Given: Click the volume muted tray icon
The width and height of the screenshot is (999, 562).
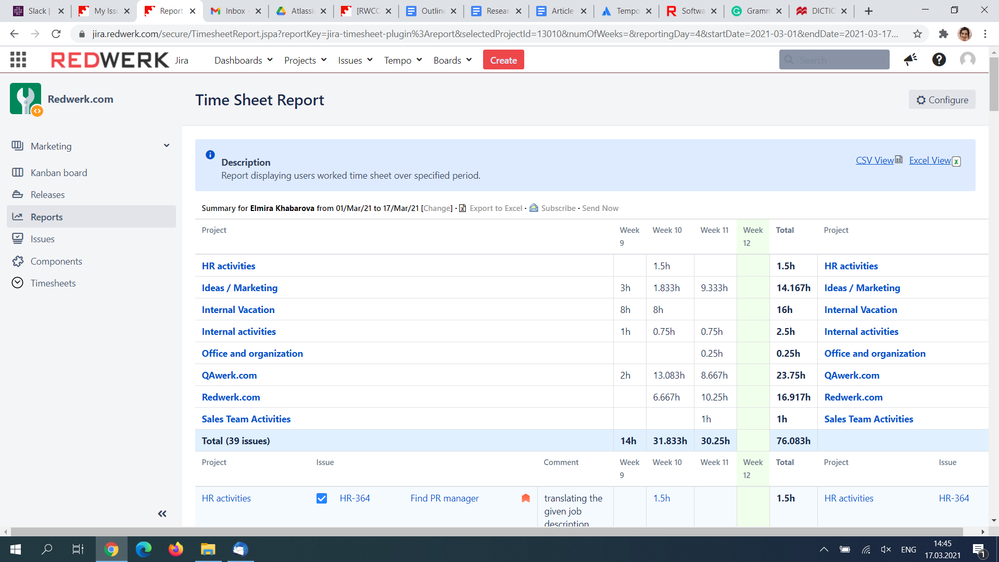Looking at the screenshot, I should coord(886,549).
